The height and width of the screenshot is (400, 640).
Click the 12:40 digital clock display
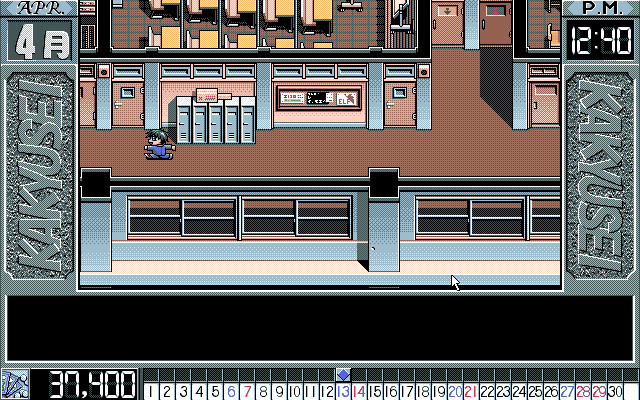coord(600,41)
